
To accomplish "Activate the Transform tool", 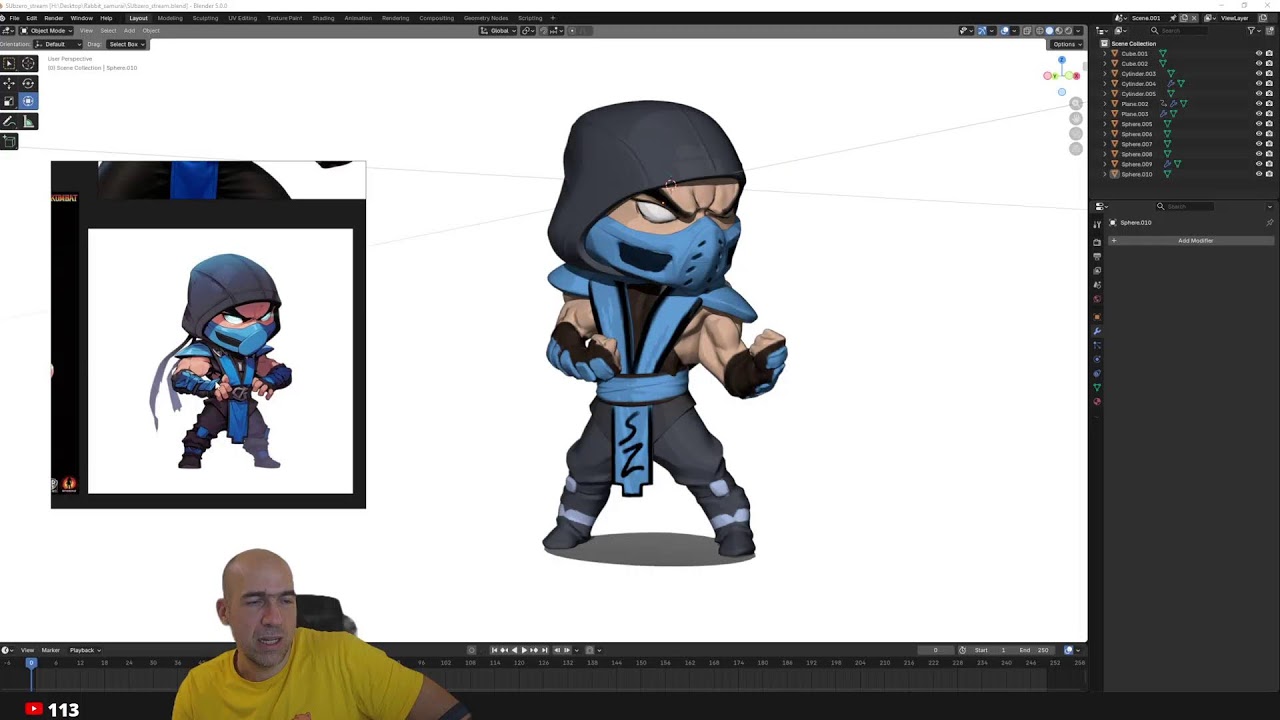I will point(28,101).
